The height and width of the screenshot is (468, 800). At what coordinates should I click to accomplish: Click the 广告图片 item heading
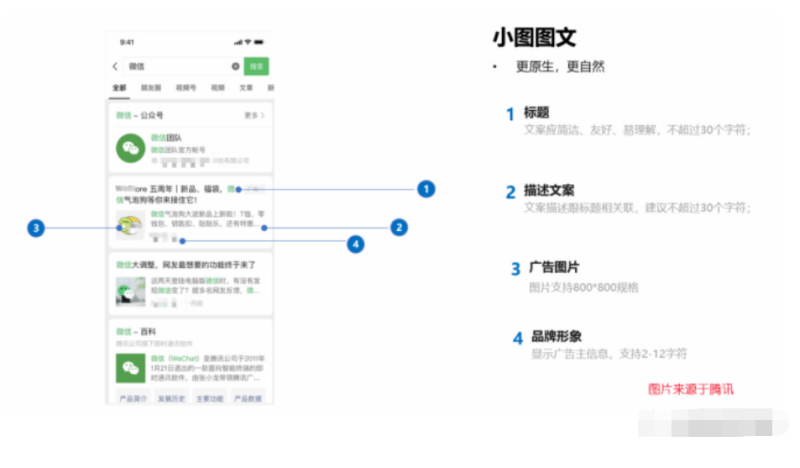coord(554,267)
